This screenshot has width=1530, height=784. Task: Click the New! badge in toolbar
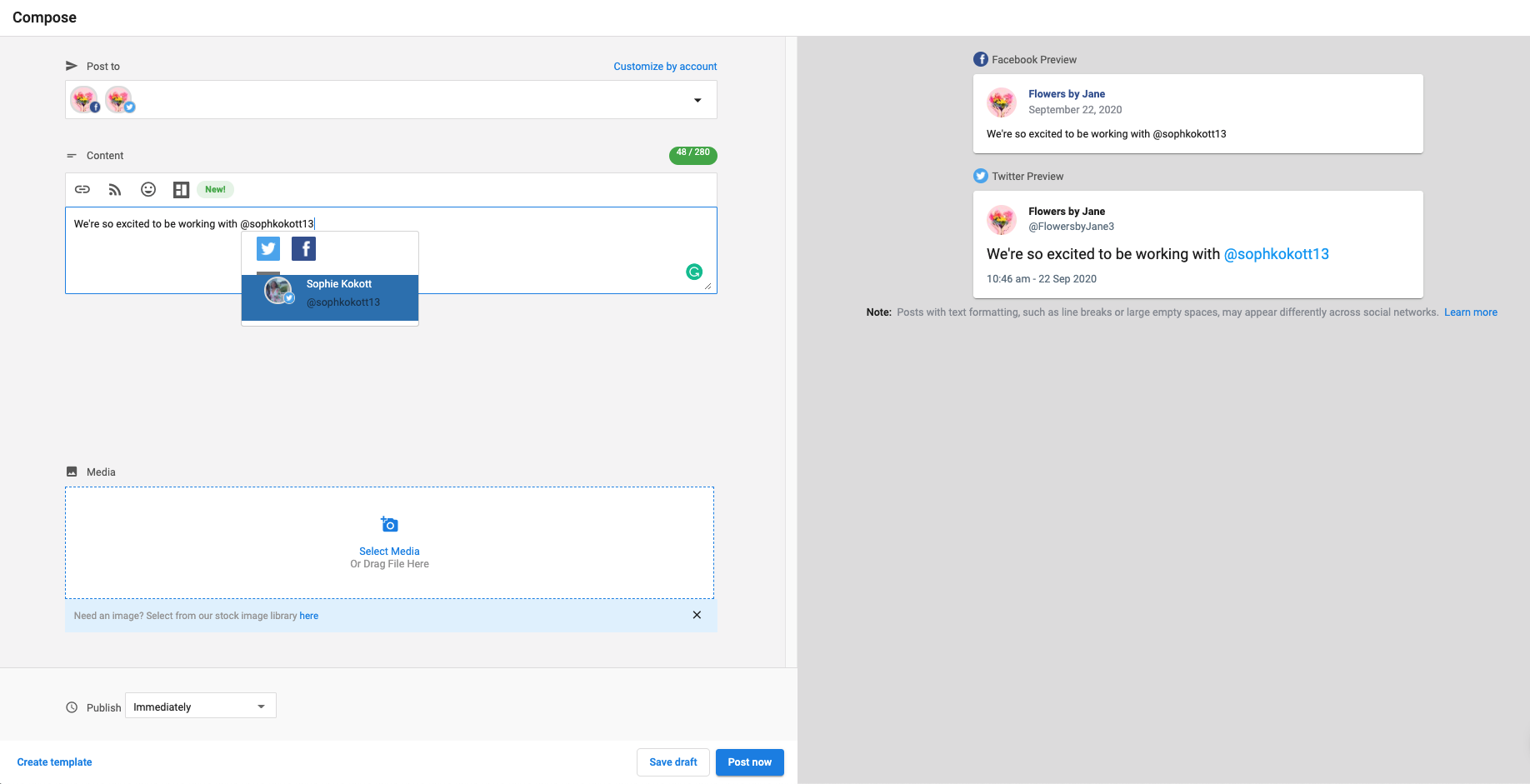(216, 189)
